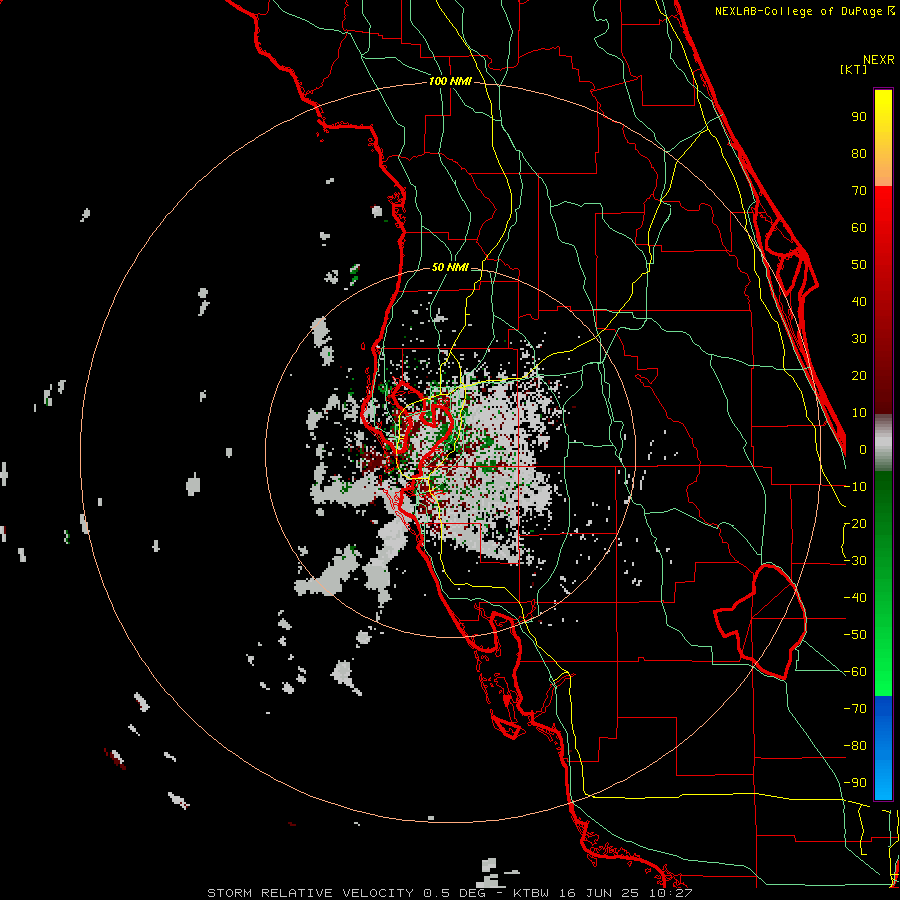900x900 pixels.
Task: Select the positive 30 scale value
Action: (x=859, y=339)
